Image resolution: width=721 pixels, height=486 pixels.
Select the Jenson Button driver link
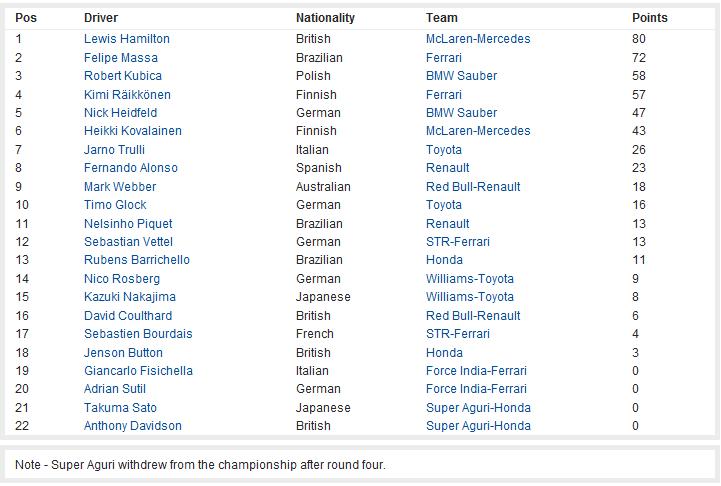pos(123,353)
